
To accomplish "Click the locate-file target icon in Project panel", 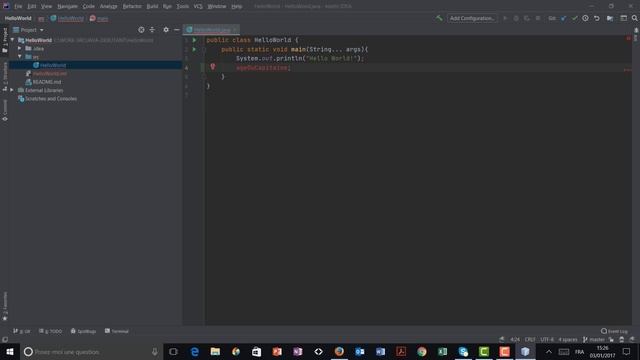I will [x=141, y=30].
